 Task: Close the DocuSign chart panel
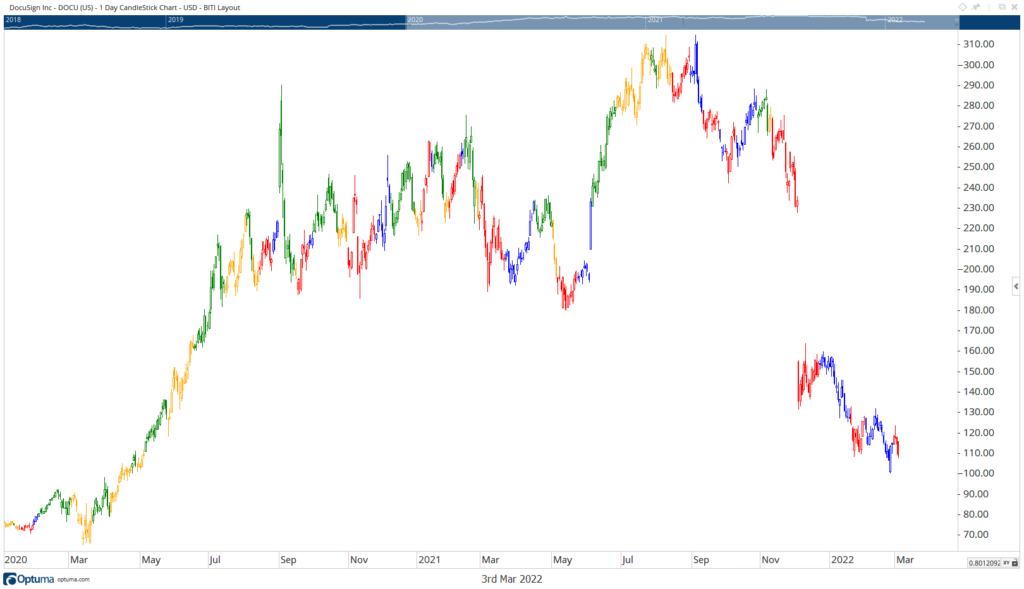pyautogui.click(x=1014, y=7)
